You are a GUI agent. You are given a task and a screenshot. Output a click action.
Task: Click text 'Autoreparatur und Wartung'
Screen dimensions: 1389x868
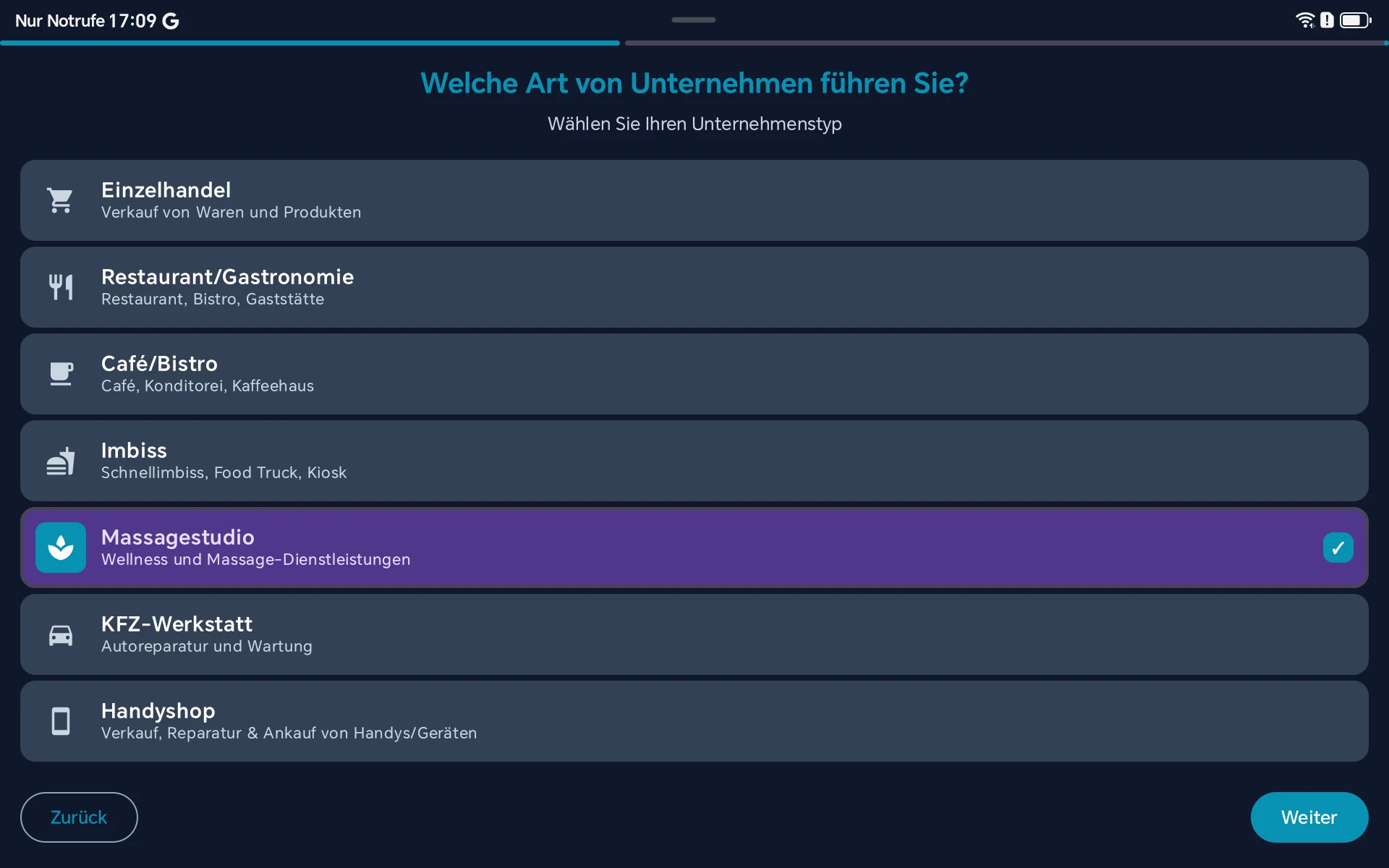tap(207, 647)
